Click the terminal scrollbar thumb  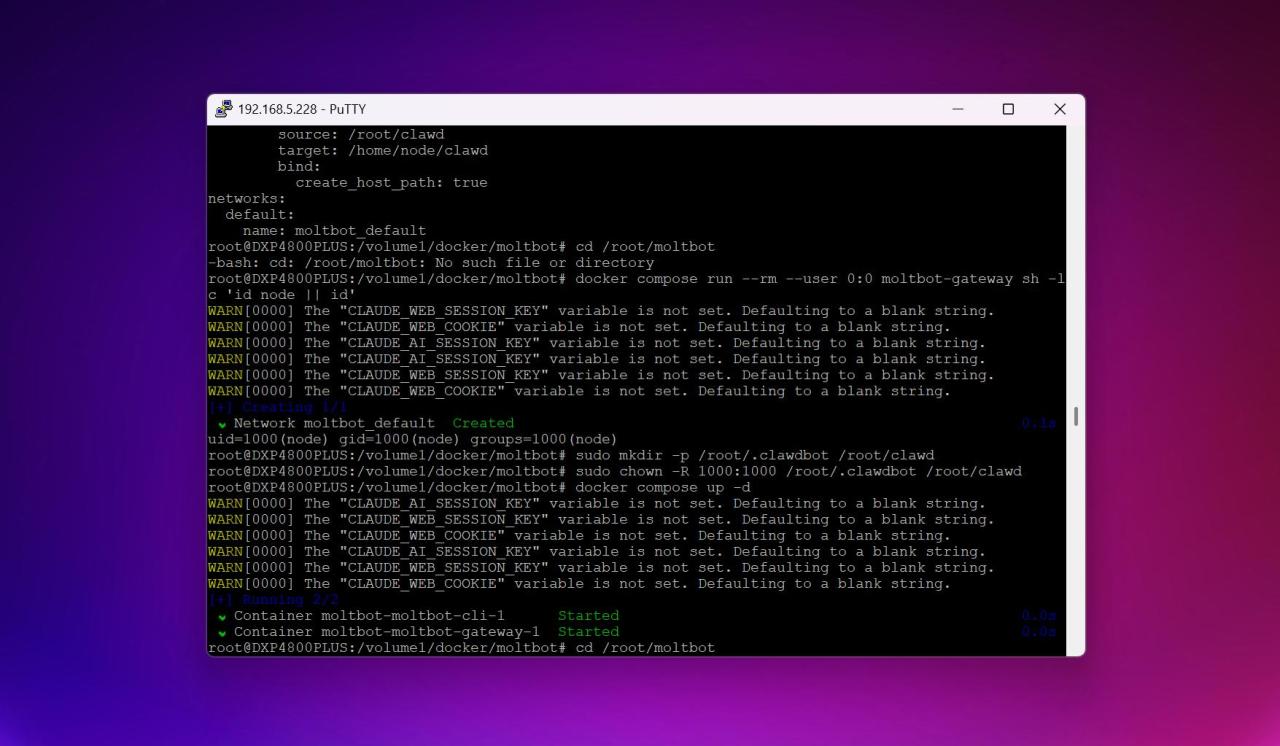click(1076, 416)
